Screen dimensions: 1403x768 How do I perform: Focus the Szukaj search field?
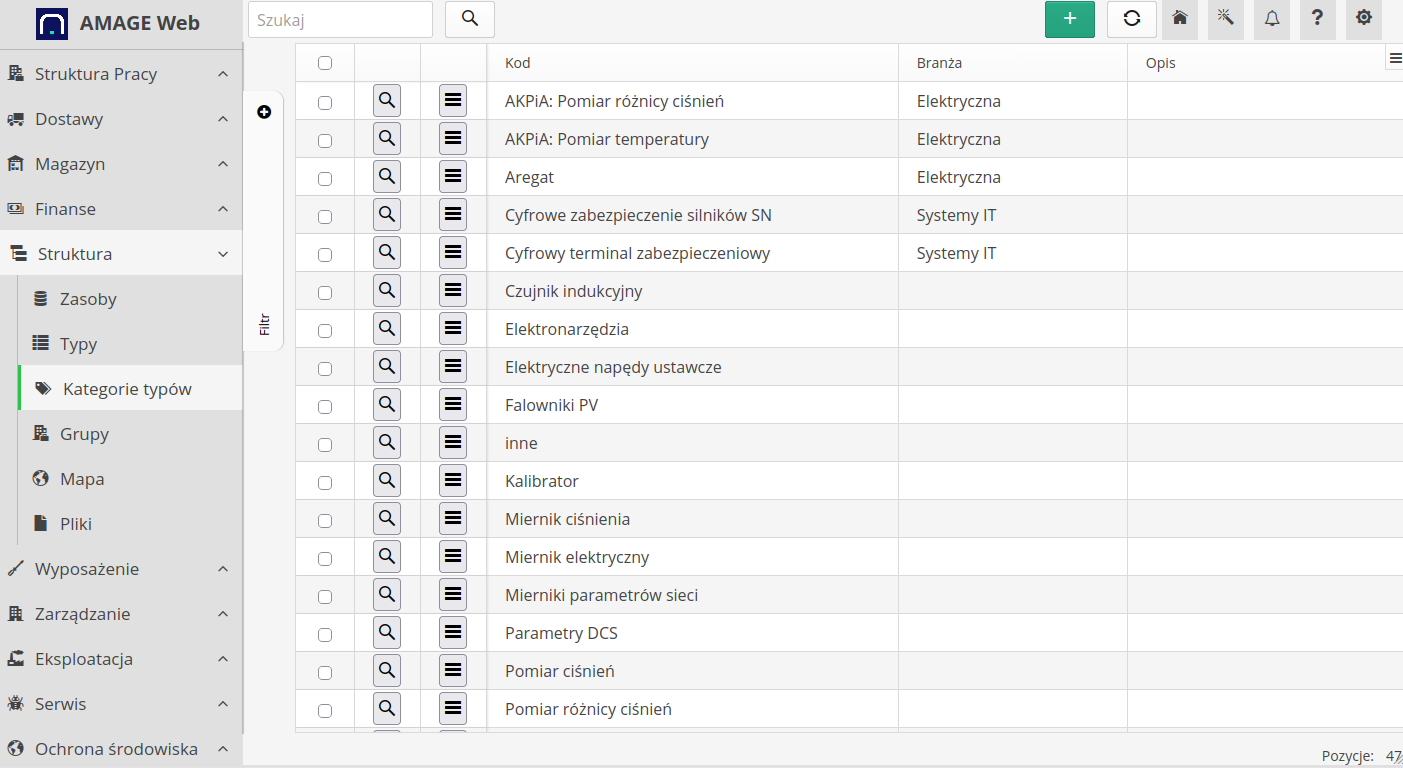[x=340, y=19]
